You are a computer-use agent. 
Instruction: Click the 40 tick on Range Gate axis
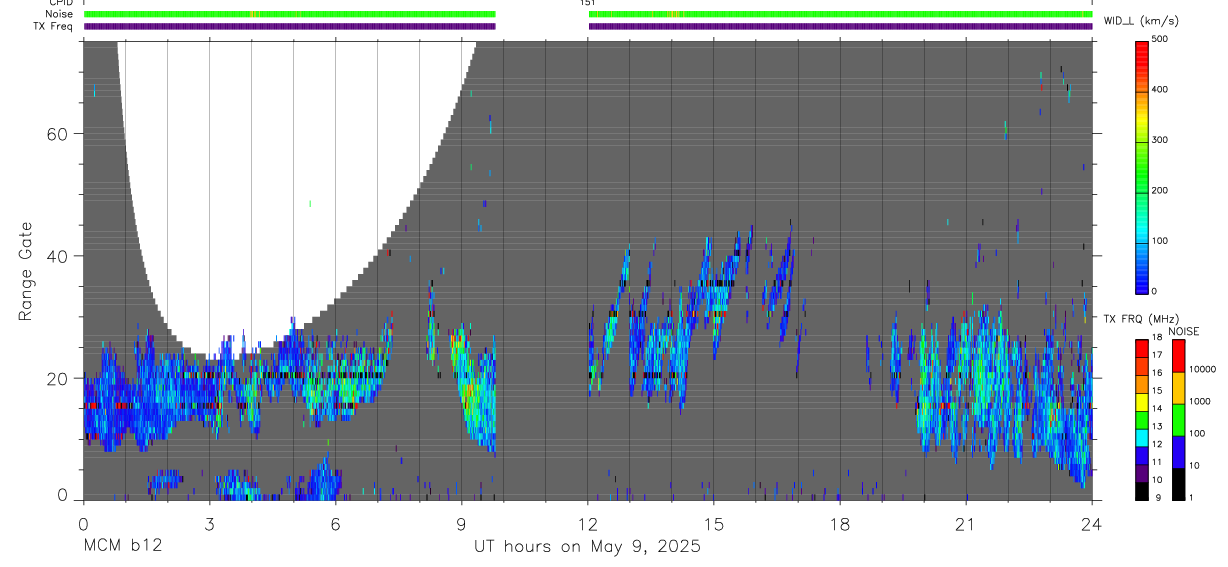click(57, 256)
